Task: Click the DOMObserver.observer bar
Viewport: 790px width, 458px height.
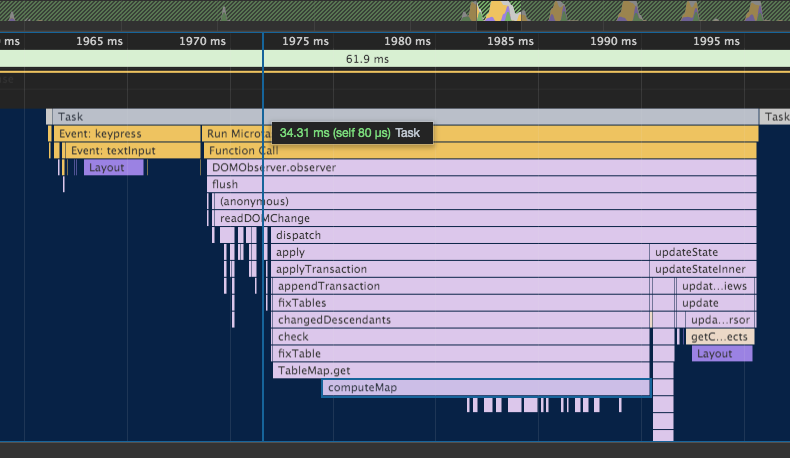Action: (x=482, y=168)
